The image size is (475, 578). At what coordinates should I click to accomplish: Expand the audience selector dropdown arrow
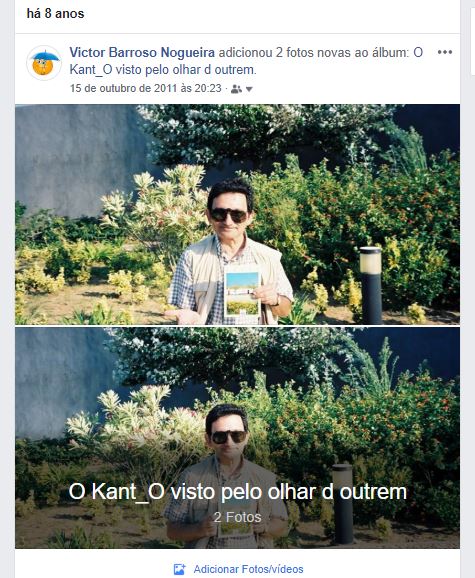click(249, 89)
